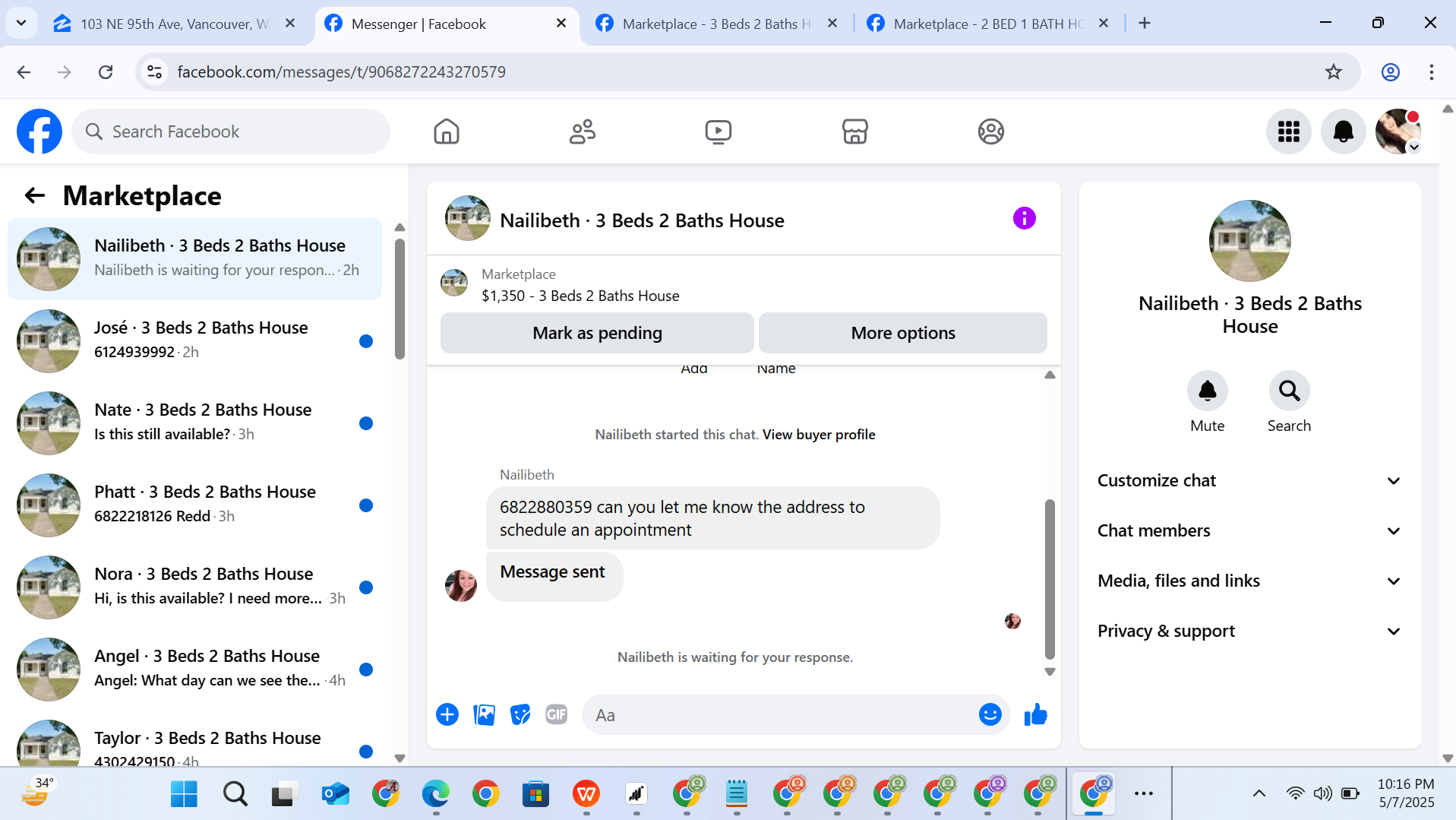Open the emoji picker
1456x820 pixels.
[990, 714]
